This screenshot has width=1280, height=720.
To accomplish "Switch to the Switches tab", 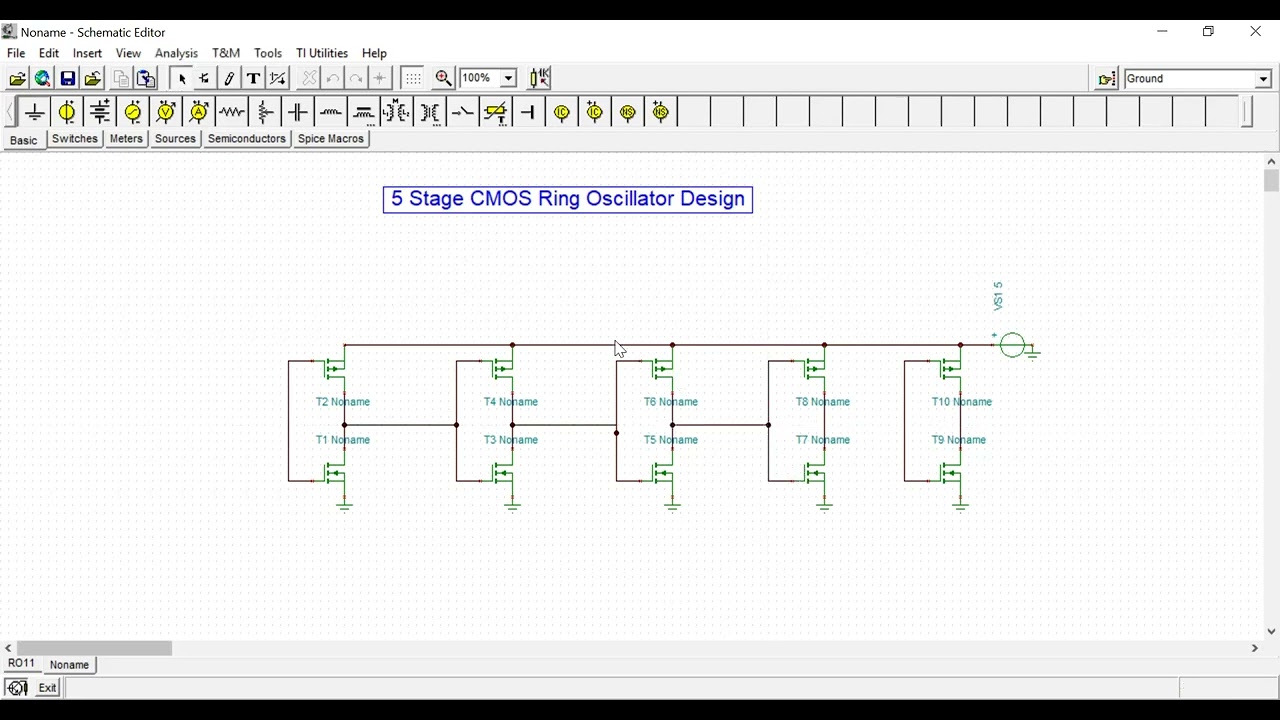I will tap(75, 139).
